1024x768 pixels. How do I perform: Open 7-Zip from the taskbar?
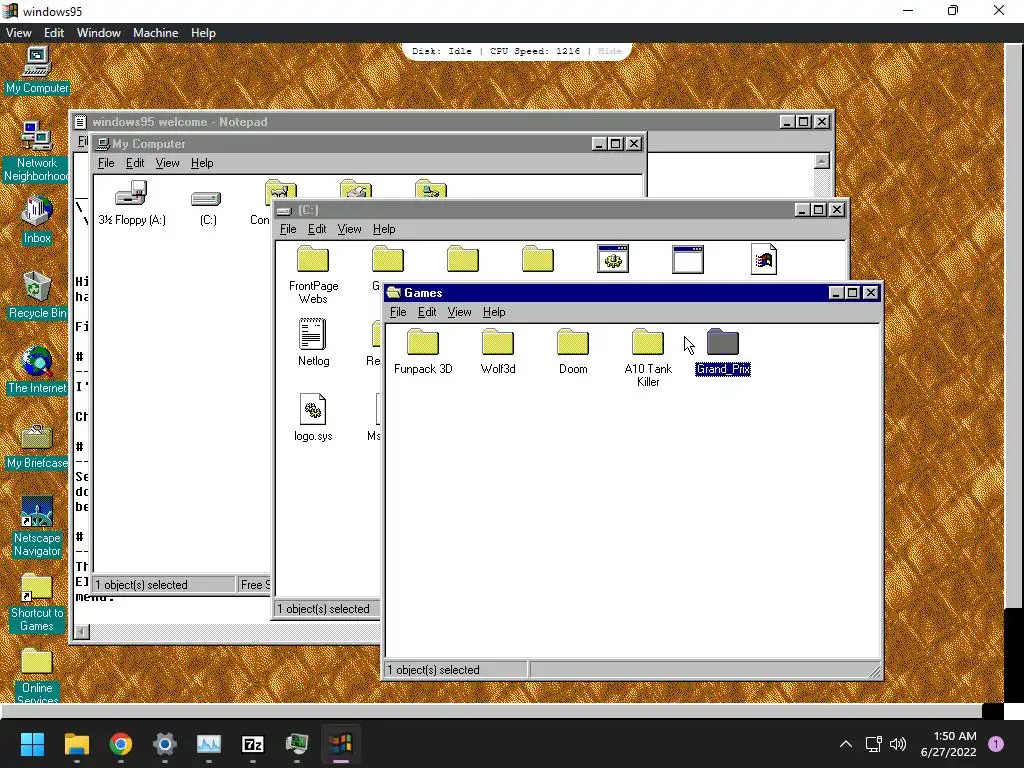click(253, 744)
